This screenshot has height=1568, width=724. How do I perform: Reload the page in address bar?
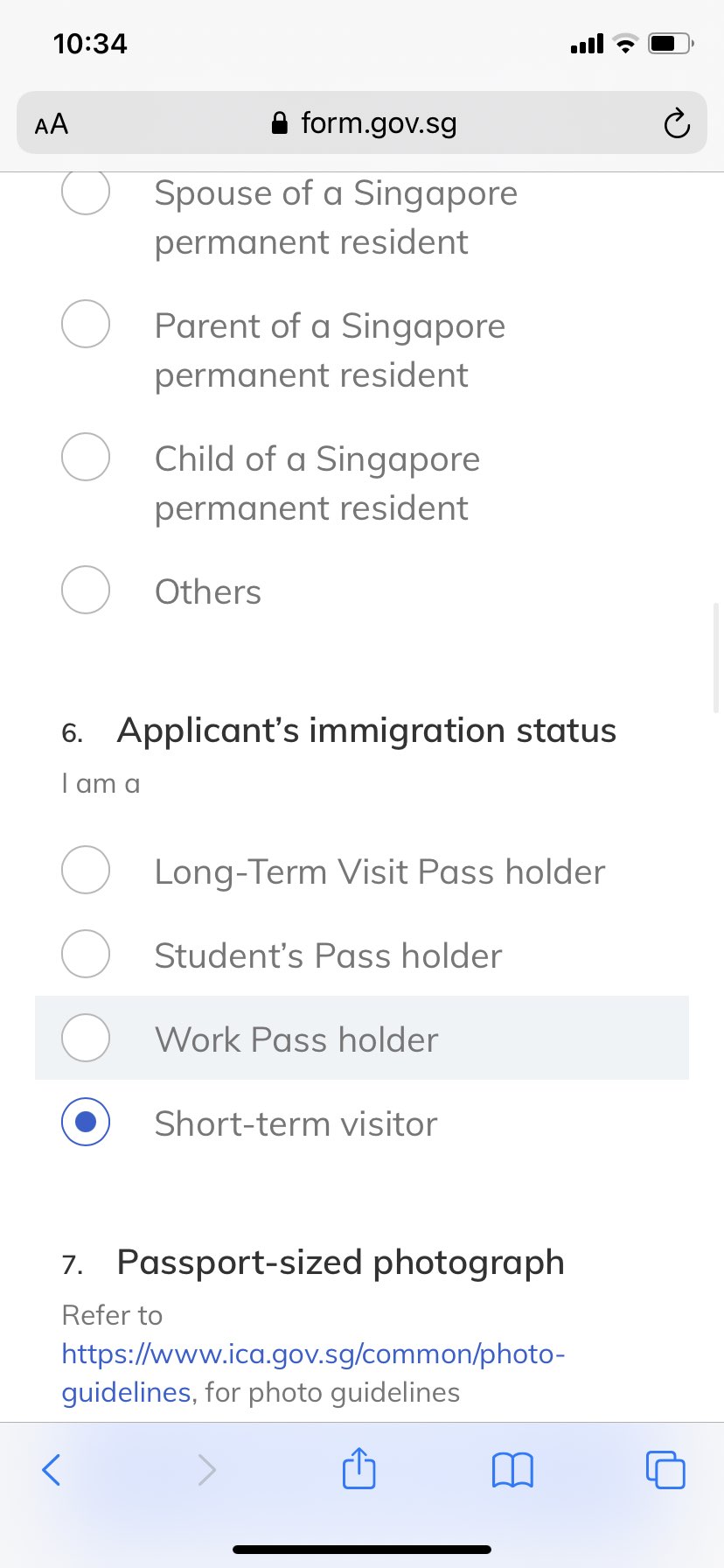click(676, 123)
